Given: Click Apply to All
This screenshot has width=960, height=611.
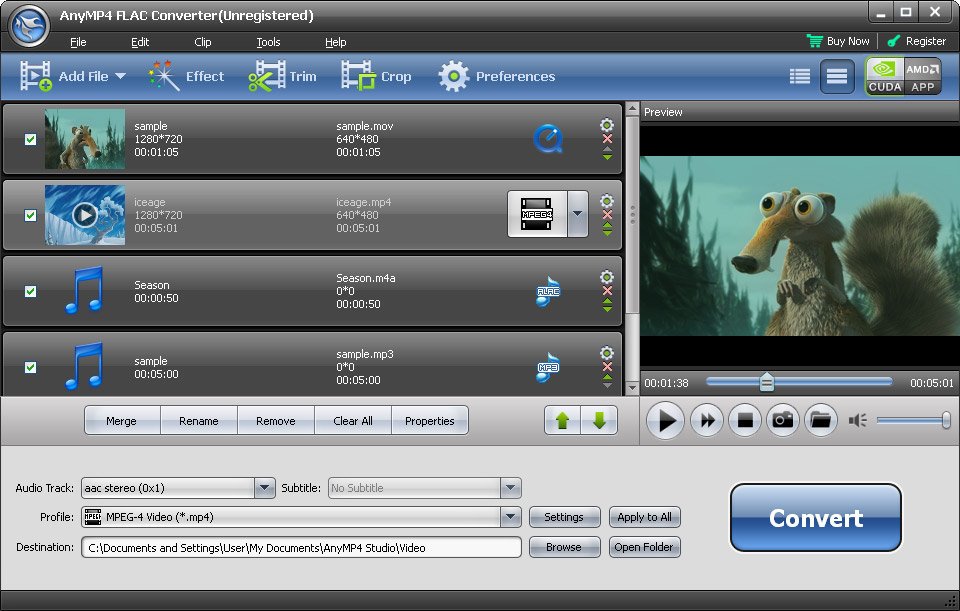Looking at the screenshot, I should pyautogui.click(x=644, y=517).
